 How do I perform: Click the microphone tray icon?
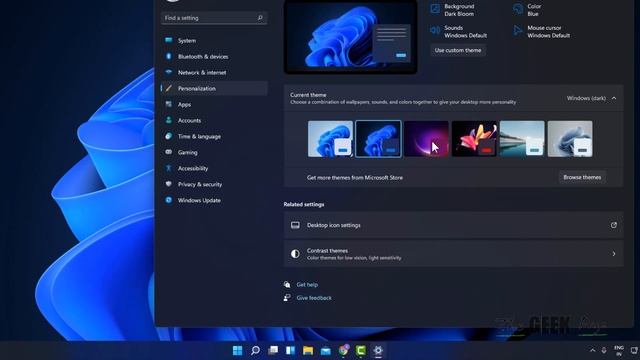click(604, 350)
